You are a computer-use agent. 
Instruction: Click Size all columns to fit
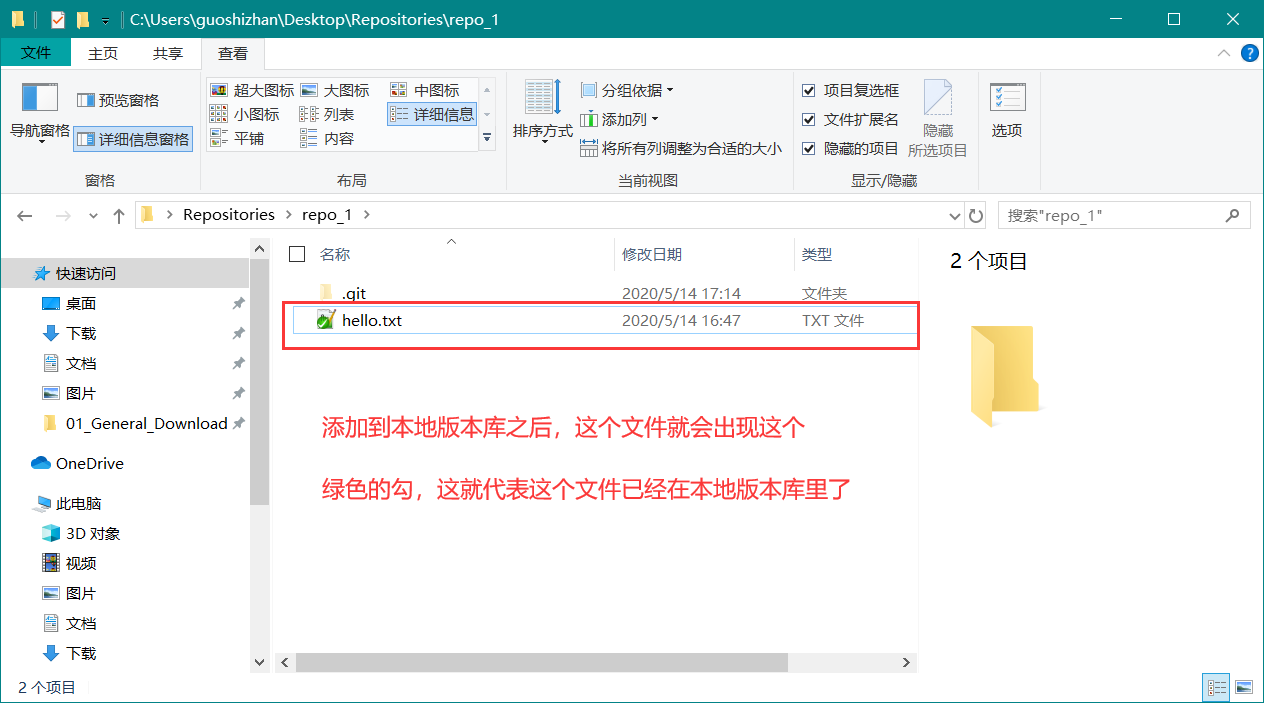coord(681,149)
